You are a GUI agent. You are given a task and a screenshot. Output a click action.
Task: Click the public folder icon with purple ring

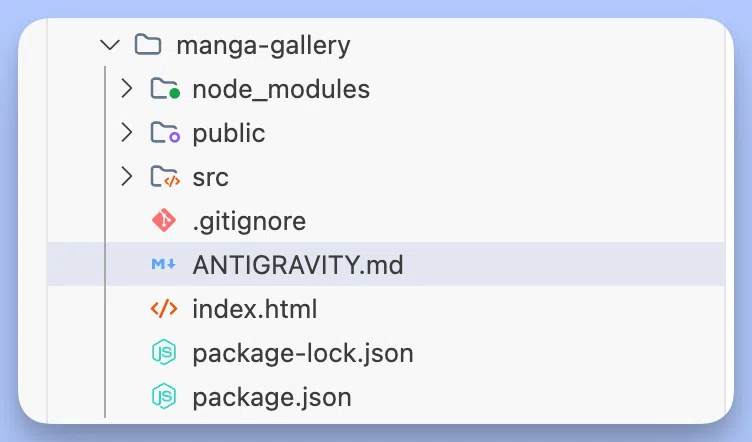(x=165, y=133)
